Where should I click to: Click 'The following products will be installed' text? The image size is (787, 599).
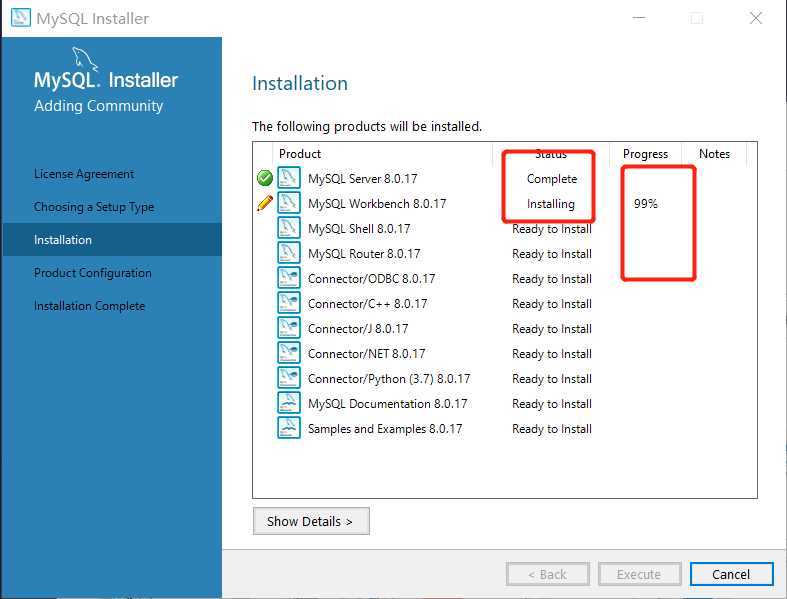367,127
